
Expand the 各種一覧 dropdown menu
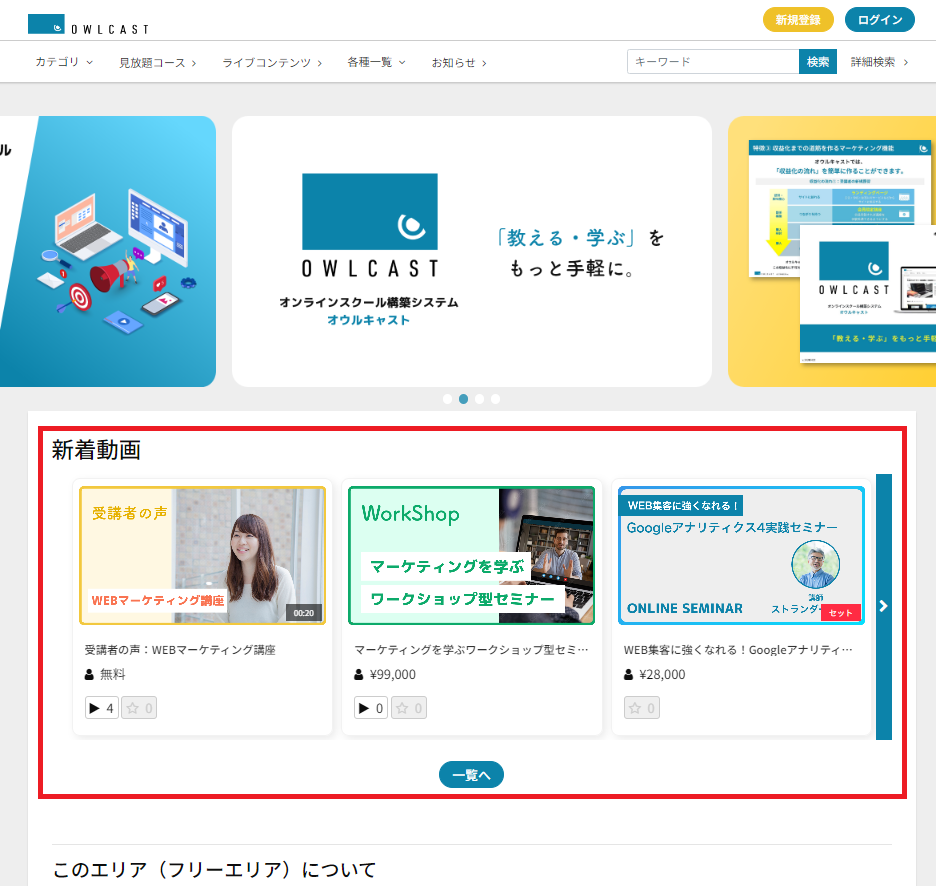(376, 62)
